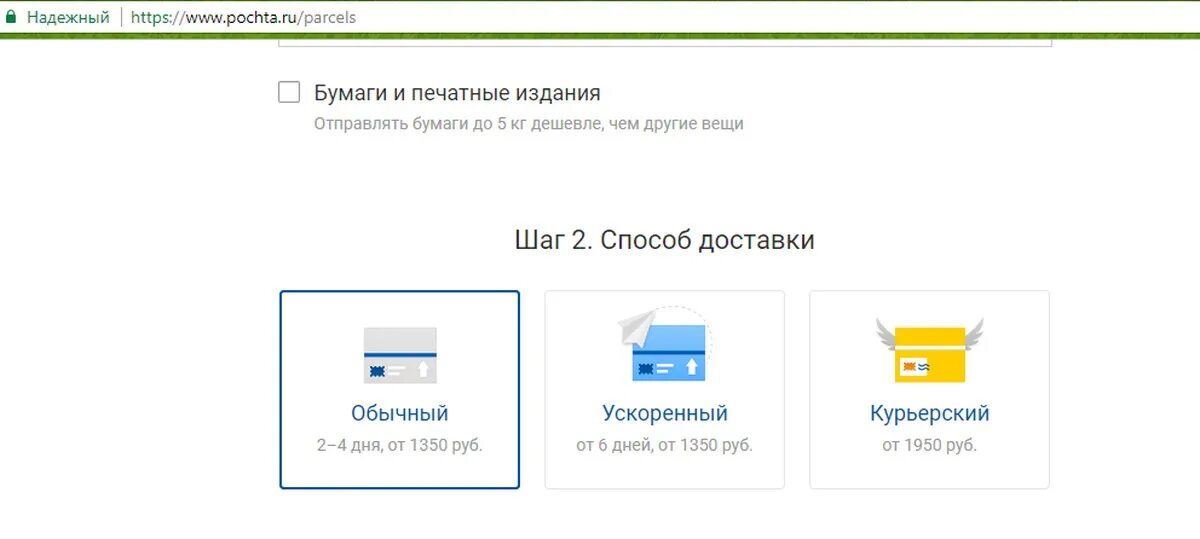This screenshot has height=539, width=1200.
Task: Click the "Надежный" security label
Action: pos(68,18)
